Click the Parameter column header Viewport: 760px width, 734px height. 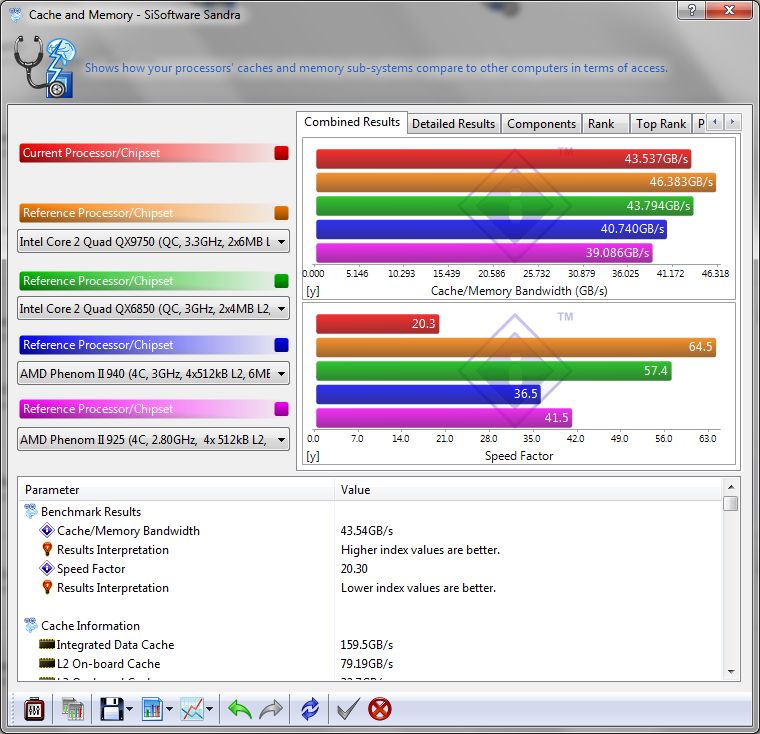pos(176,490)
